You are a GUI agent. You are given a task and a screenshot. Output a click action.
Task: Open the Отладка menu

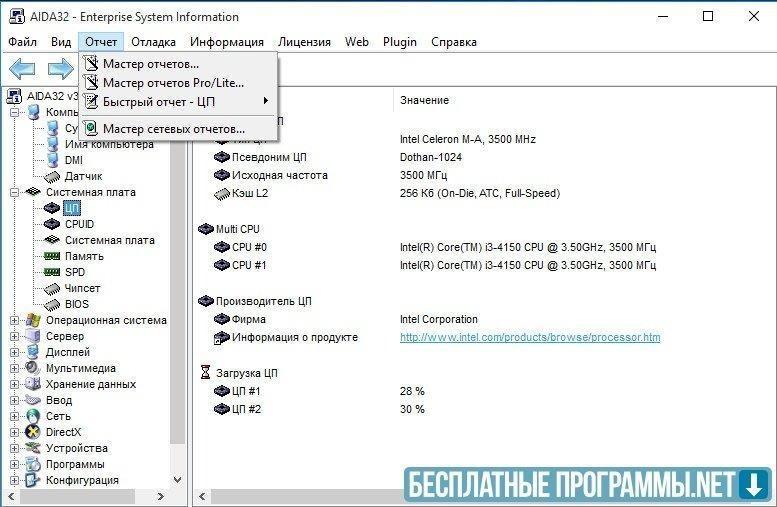(x=153, y=42)
